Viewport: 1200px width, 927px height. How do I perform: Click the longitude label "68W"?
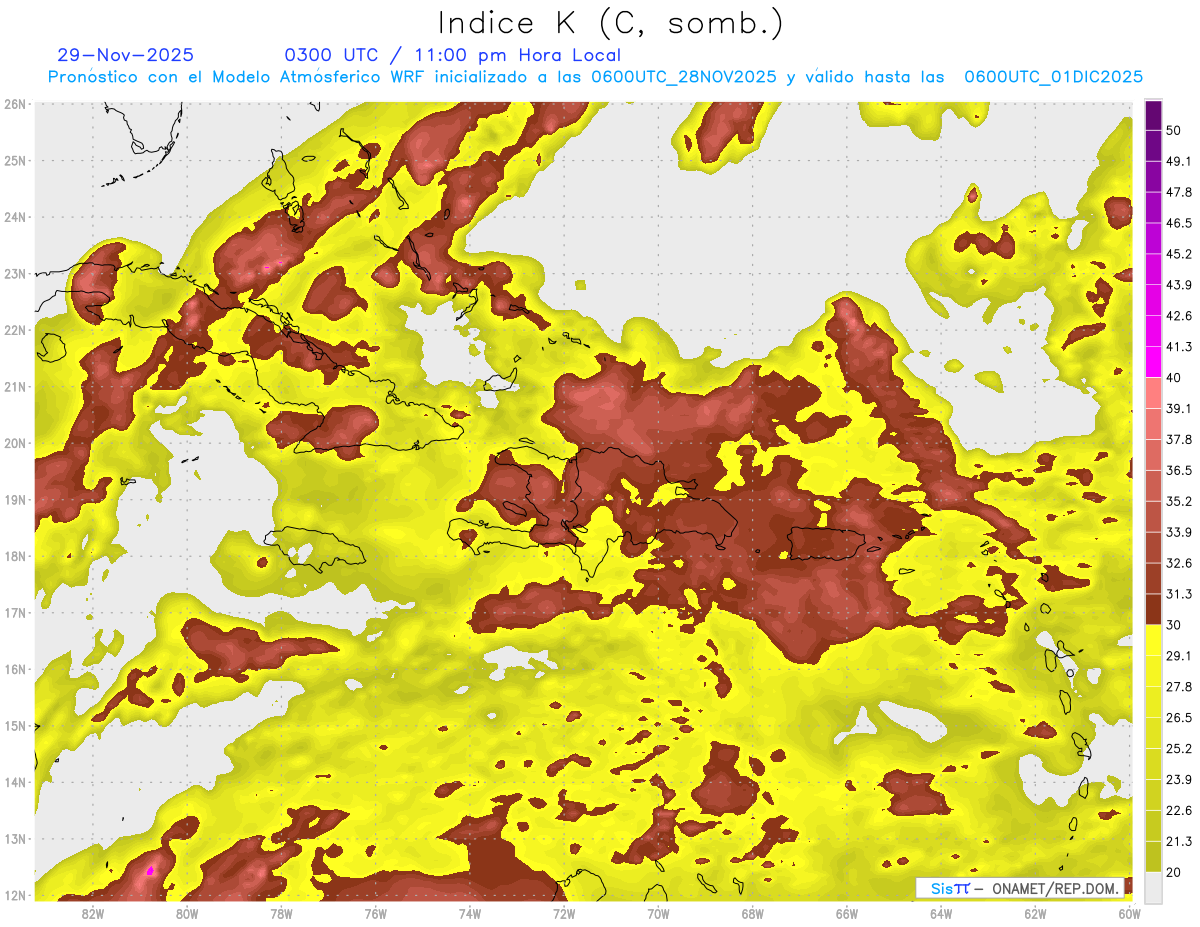753,913
